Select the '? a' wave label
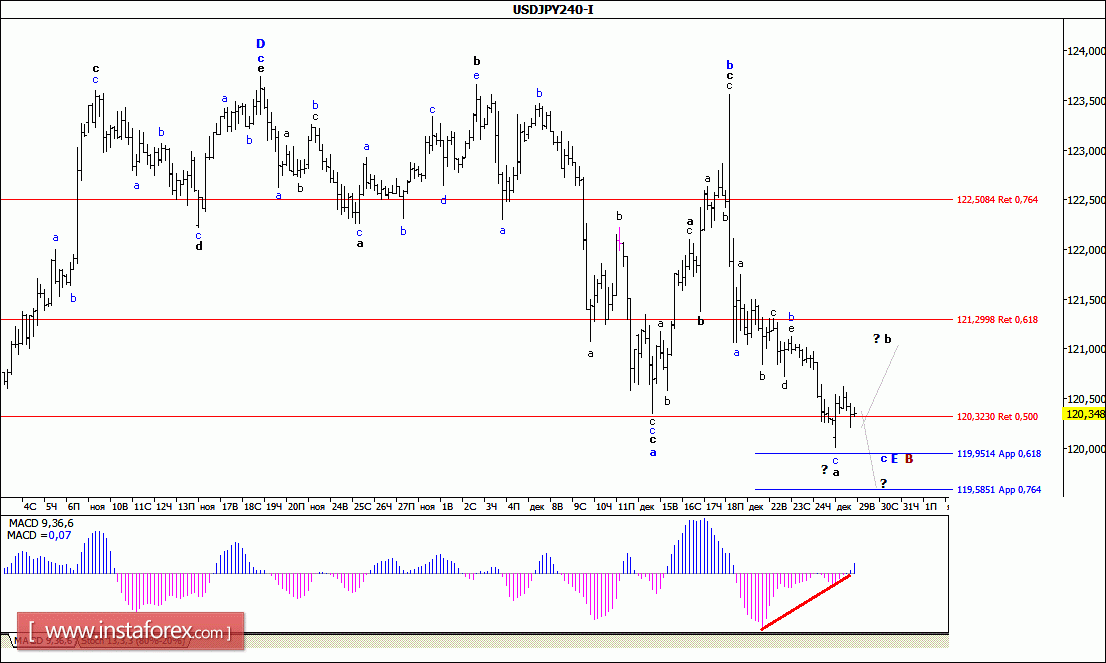The height and width of the screenshot is (663, 1106). [x=830, y=470]
